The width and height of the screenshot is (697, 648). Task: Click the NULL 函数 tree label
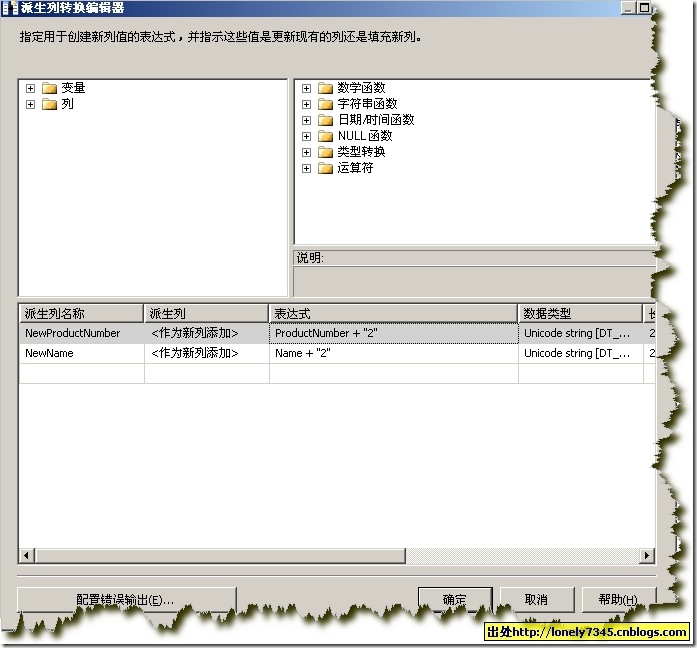[365, 136]
